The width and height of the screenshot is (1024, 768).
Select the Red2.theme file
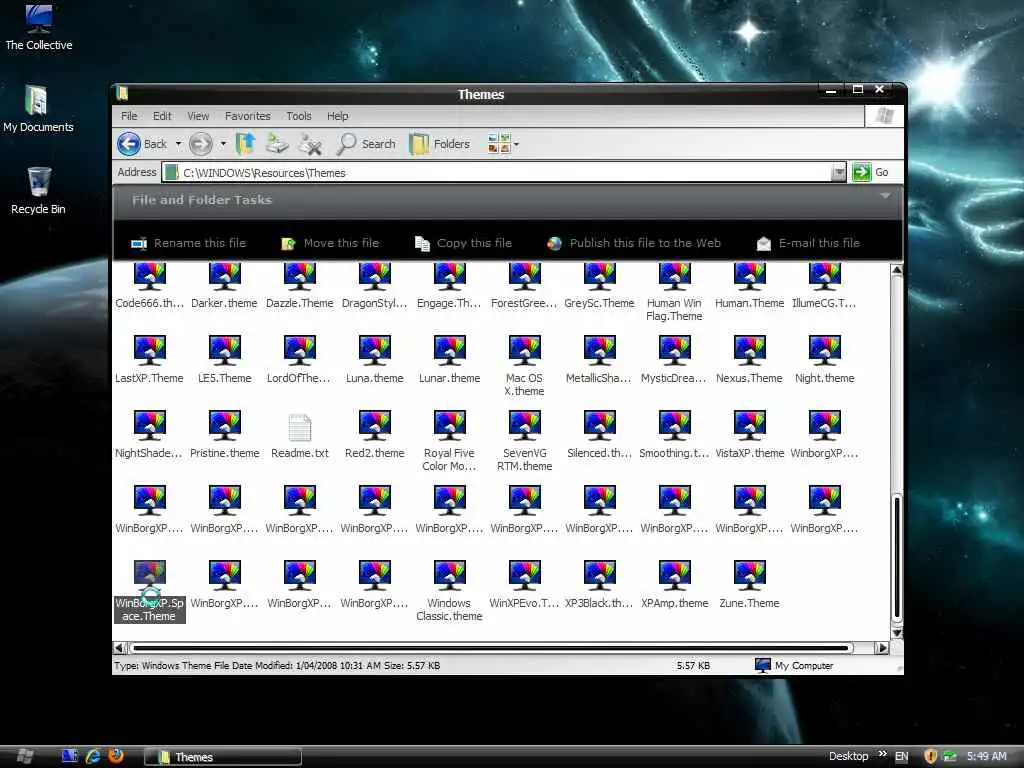point(375,436)
